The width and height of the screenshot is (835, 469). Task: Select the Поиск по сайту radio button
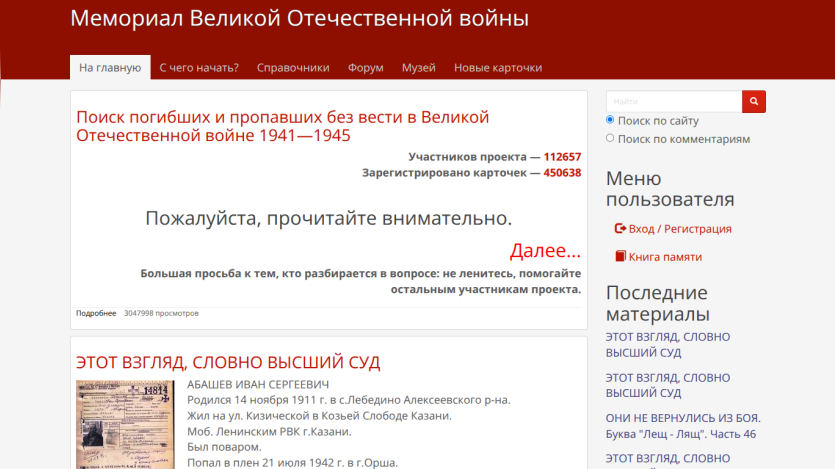click(x=610, y=120)
